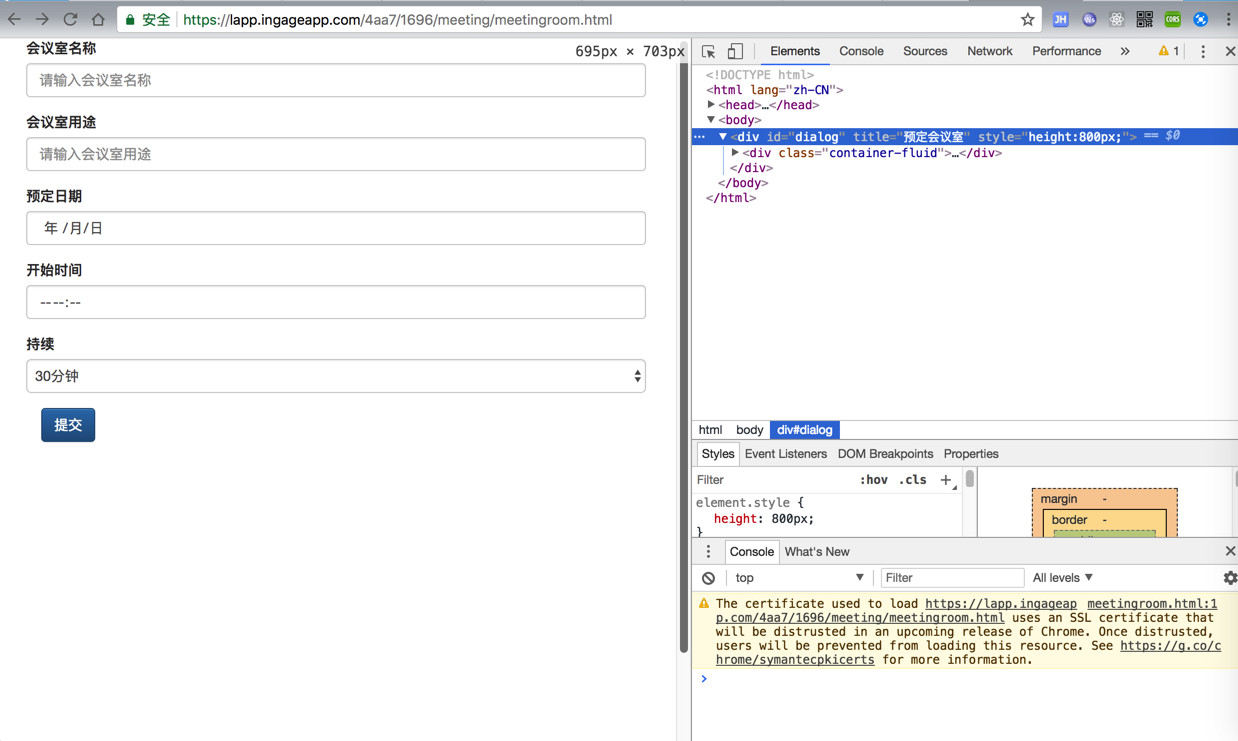
Task: Open the meetingroom.html:1 source link
Action: tap(1152, 604)
